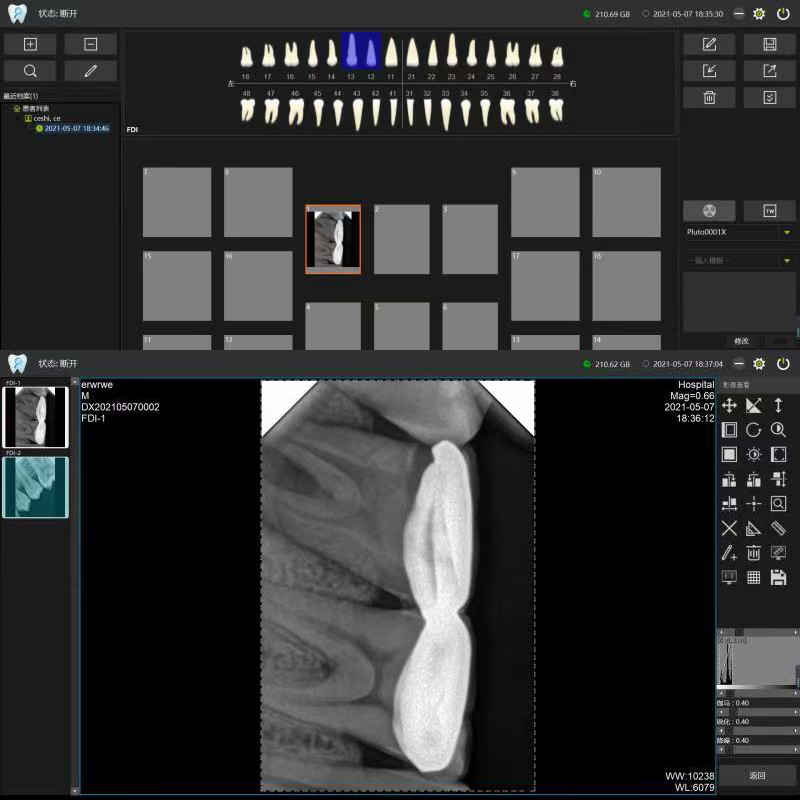Image resolution: width=800 pixels, height=800 pixels.
Task: Expand the ceshi, ce patient node
Action: 28,118
